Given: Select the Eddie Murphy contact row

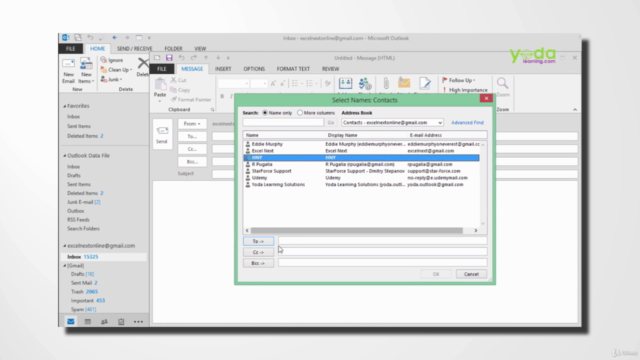Looking at the screenshot, I should click(362, 144).
